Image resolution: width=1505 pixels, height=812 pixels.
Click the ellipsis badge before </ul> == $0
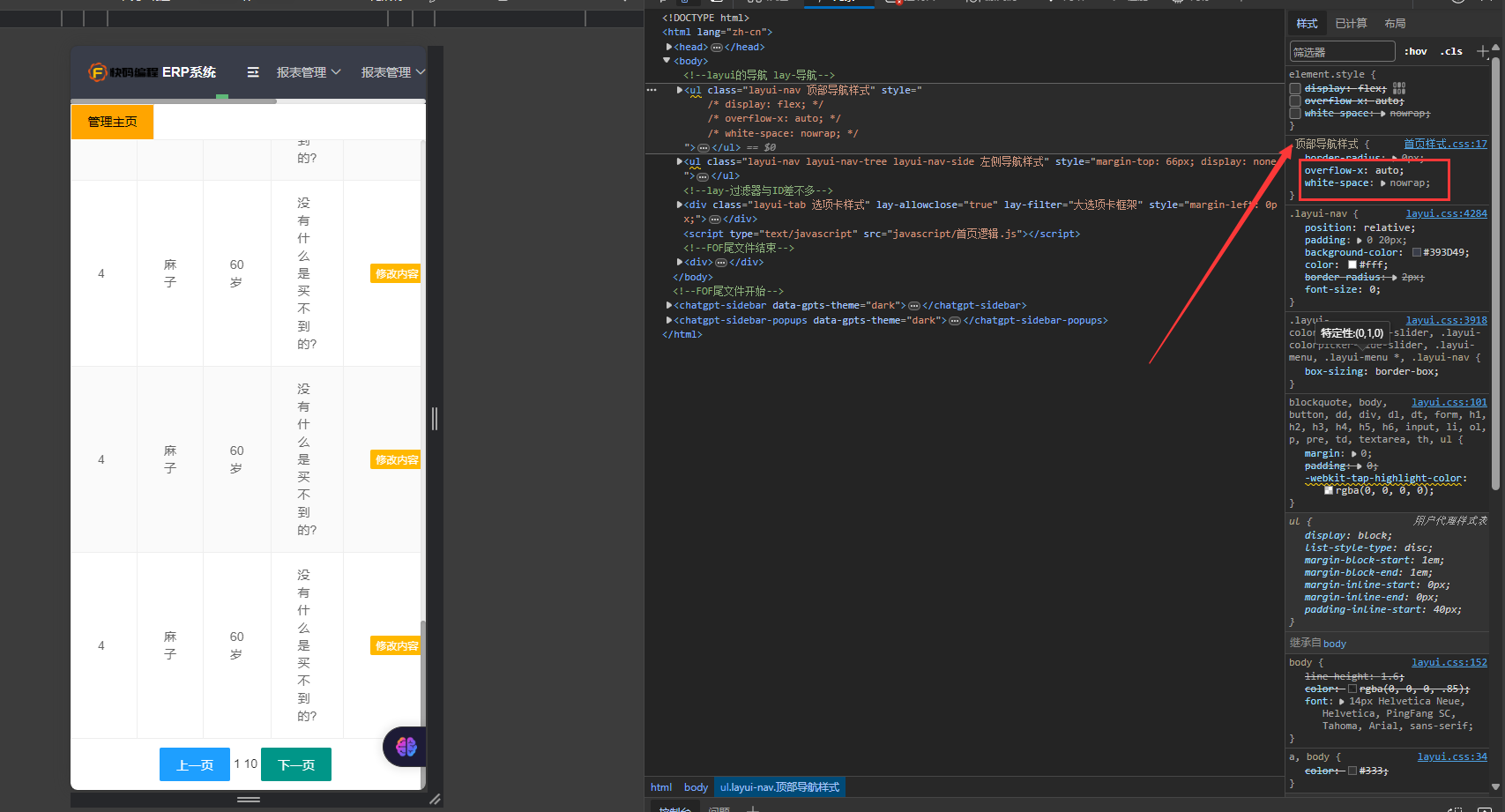tap(703, 148)
